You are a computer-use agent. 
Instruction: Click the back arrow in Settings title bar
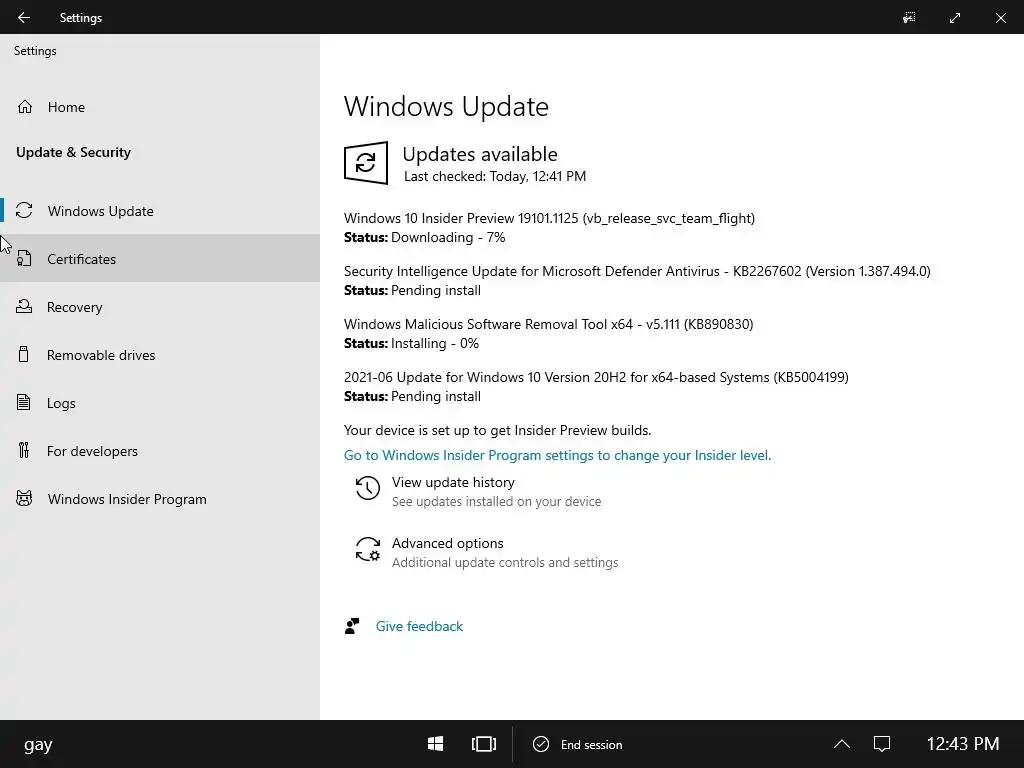click(x=24, y=18)
